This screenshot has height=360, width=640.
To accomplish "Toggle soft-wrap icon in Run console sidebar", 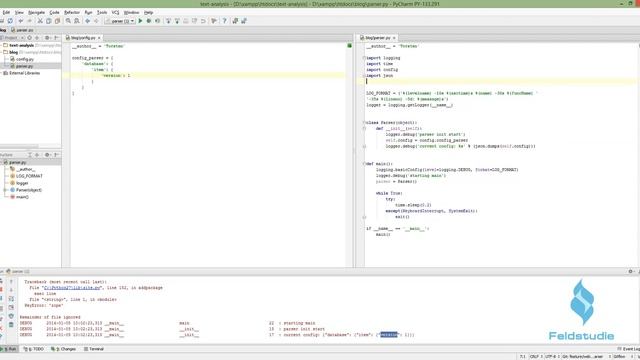I will click(x=11, y=299).
